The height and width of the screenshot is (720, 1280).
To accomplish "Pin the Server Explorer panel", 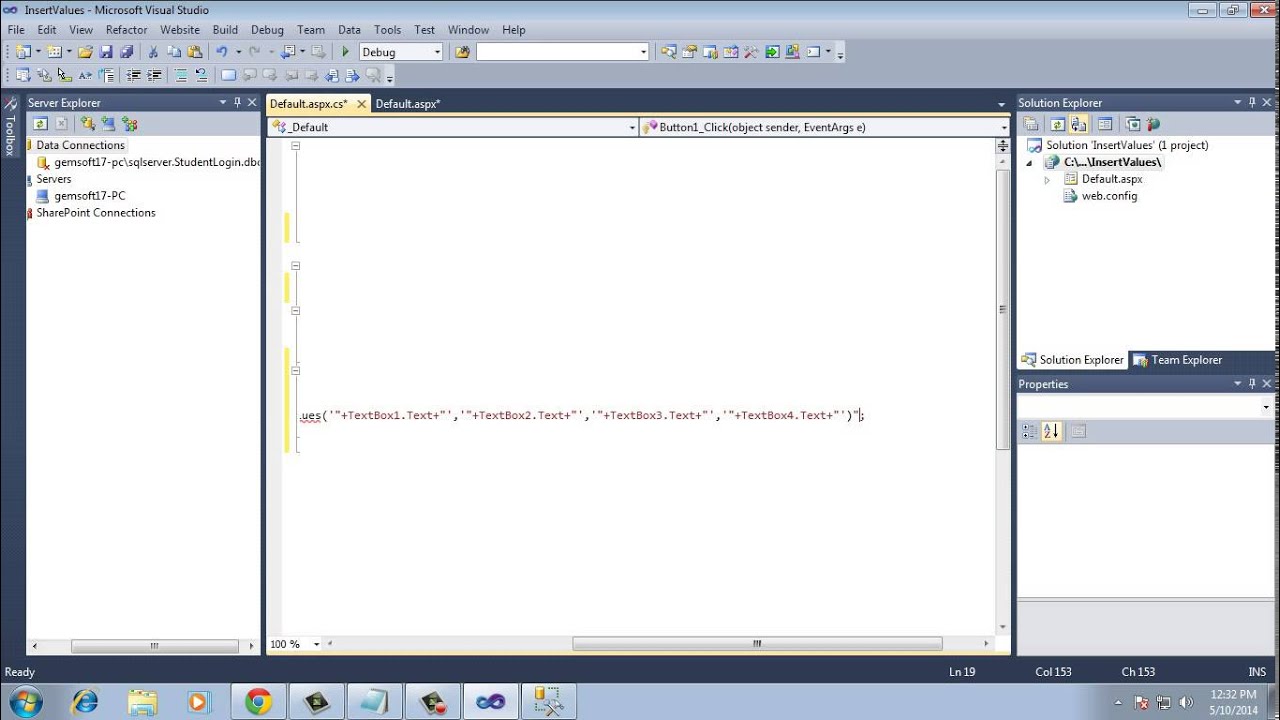I will pyautogui.click(x=237, y=102).
